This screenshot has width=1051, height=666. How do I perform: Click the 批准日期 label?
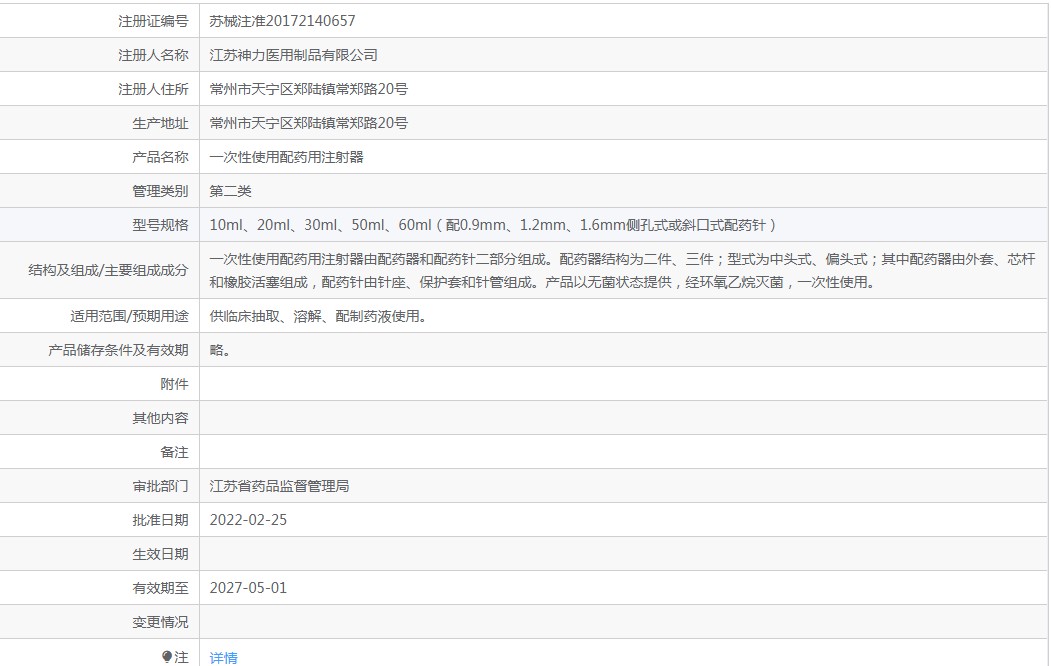pyautogui.click(x=160, y=521)
